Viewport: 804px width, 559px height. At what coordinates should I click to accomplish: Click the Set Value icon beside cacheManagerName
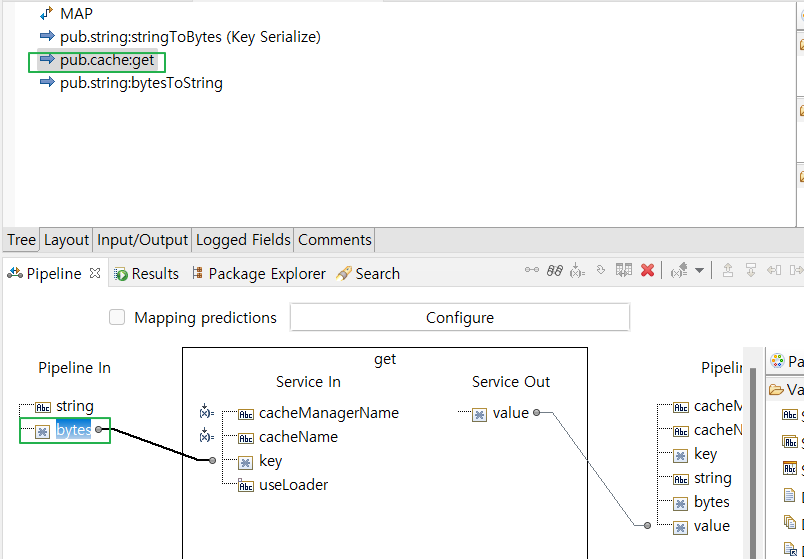(205, 412)
